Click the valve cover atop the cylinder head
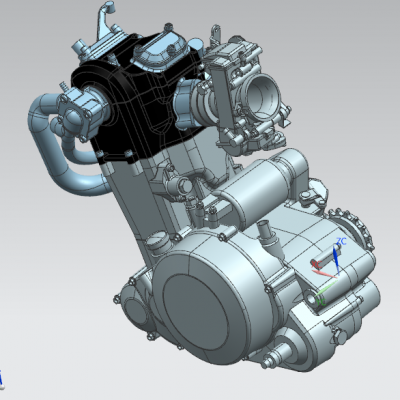Screen dimensions: 400x400 pyautogui.click(x=160, y=53)
